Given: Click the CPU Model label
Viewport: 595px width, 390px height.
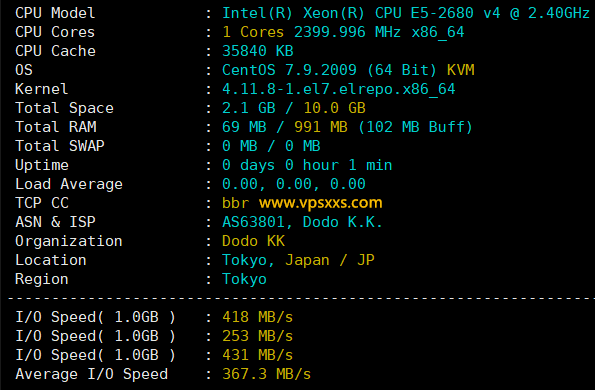Looking at the screenshot, I should tap(55, 13).
